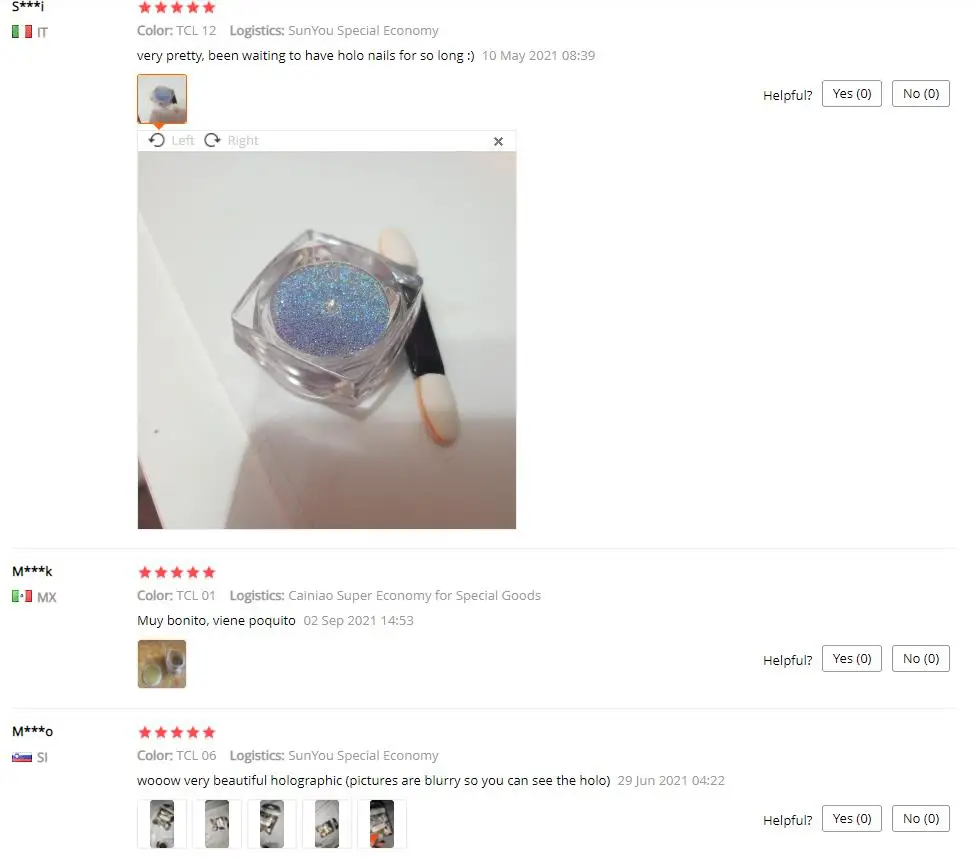
Task: Click the S***i review photo thumbnail
Action: (x=162, y=99)
